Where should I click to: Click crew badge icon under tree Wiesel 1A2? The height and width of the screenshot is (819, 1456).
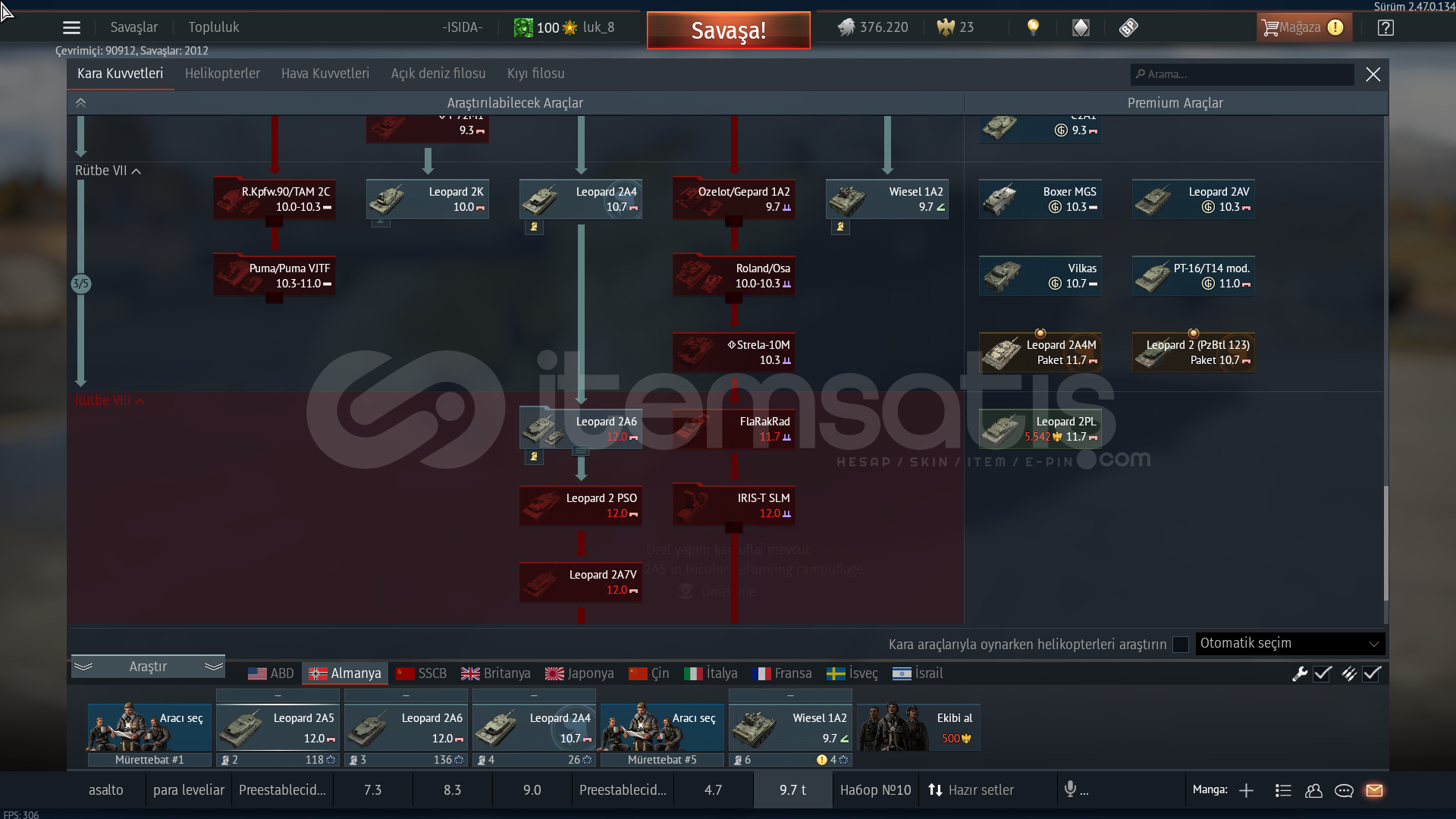point(840,227)
